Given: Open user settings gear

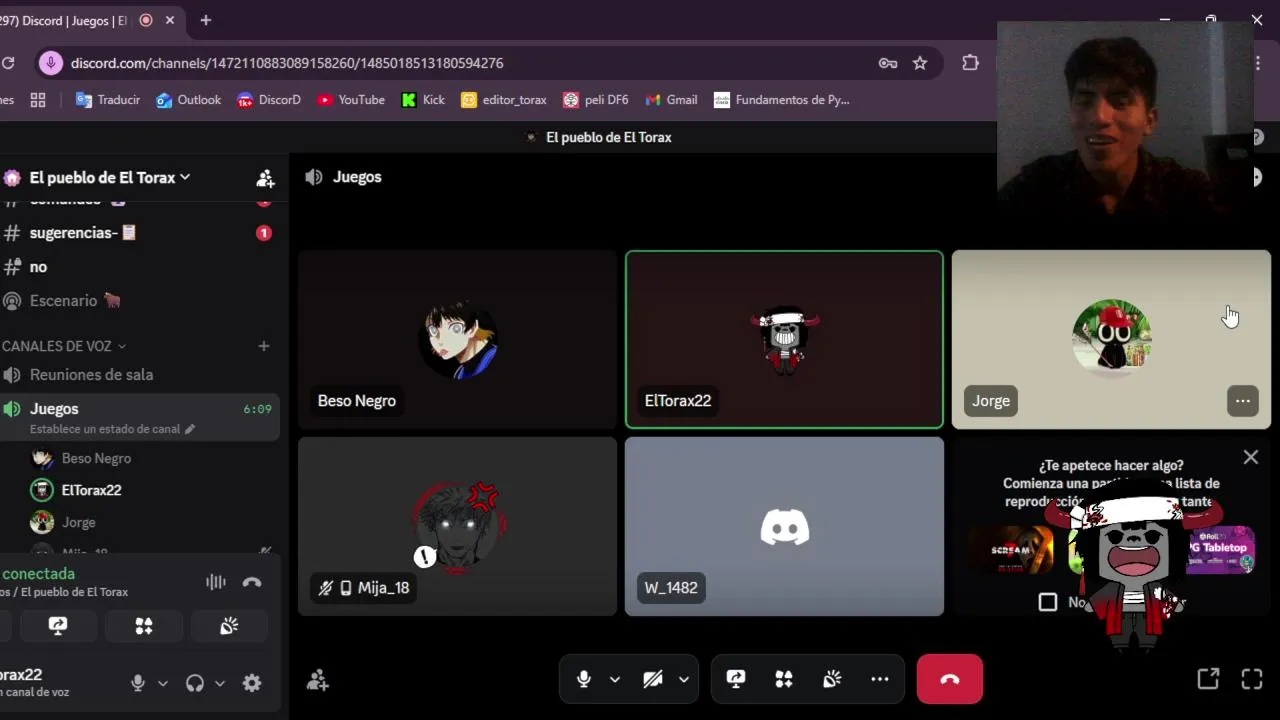Looking at the screenshot, I should pyautogui.click(x=252, y=683).
